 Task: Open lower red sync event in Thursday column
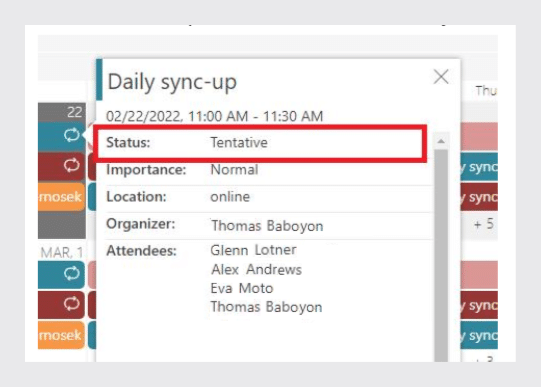pos(479,305)
